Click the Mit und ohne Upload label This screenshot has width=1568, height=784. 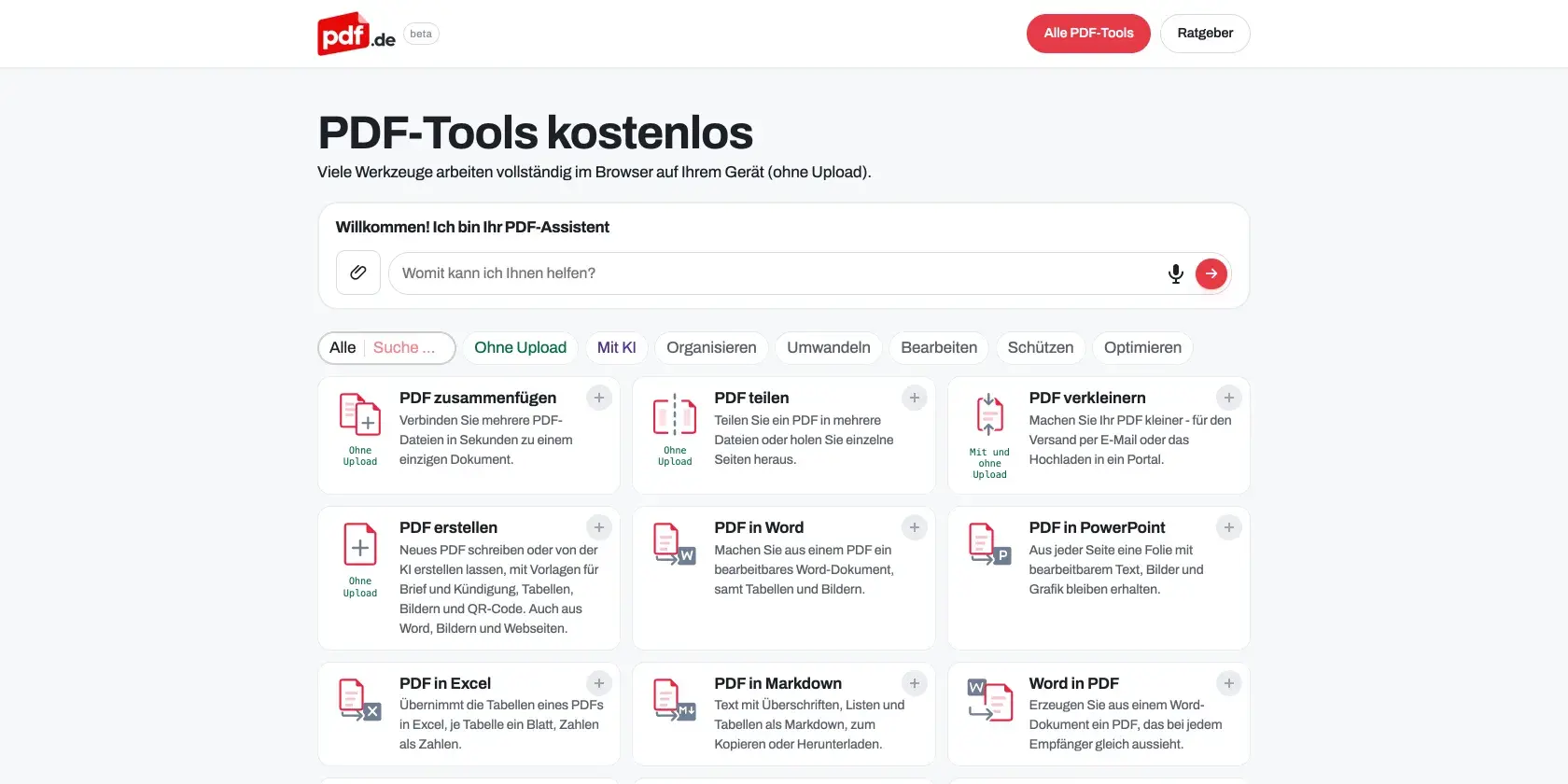(x=989, y=463)
